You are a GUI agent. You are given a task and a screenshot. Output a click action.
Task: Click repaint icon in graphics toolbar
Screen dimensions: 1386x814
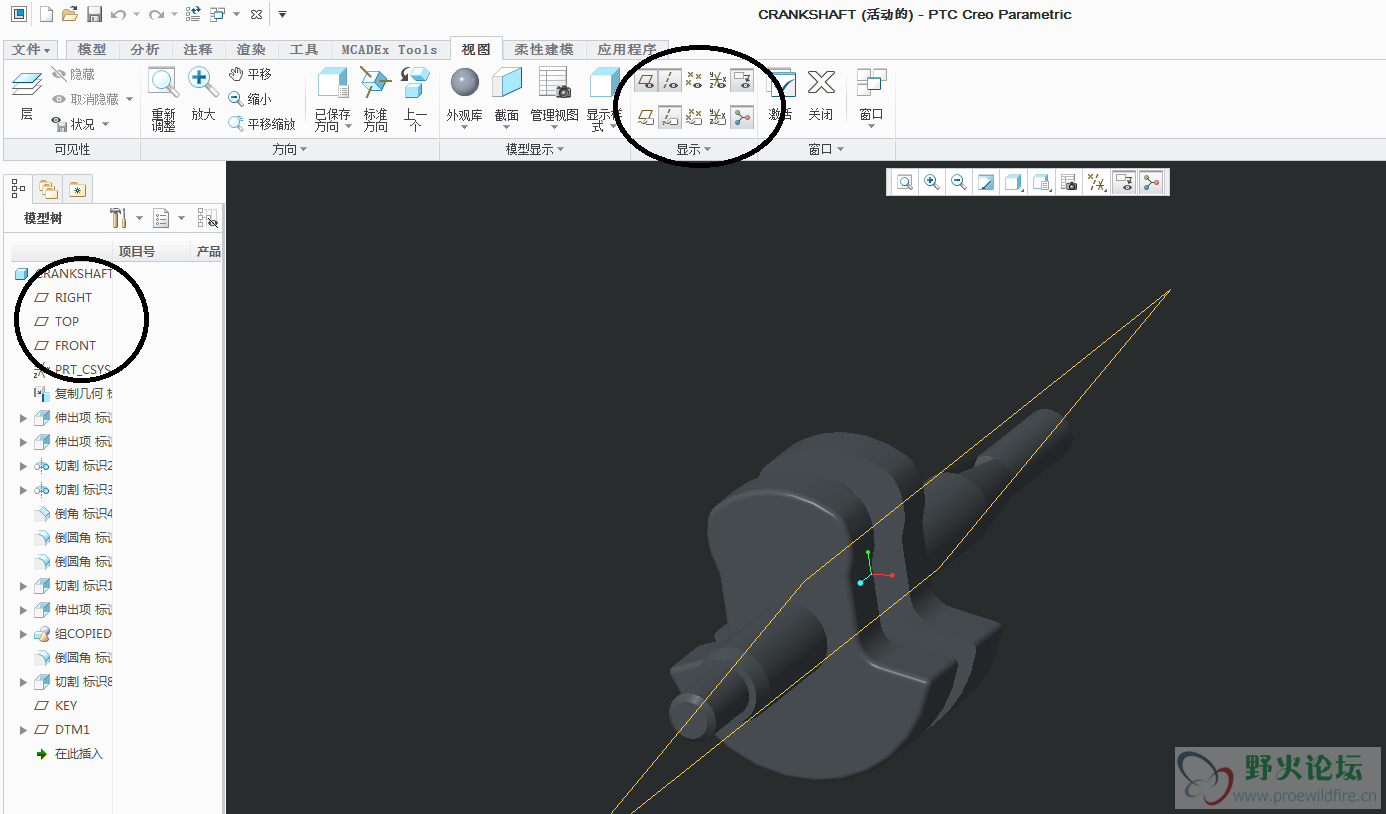coord(986,182)
